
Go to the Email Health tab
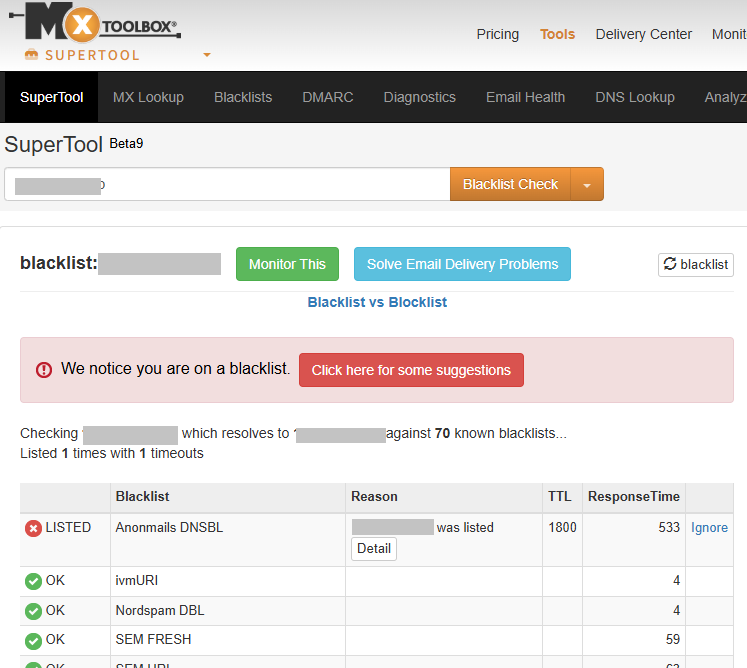525,97
